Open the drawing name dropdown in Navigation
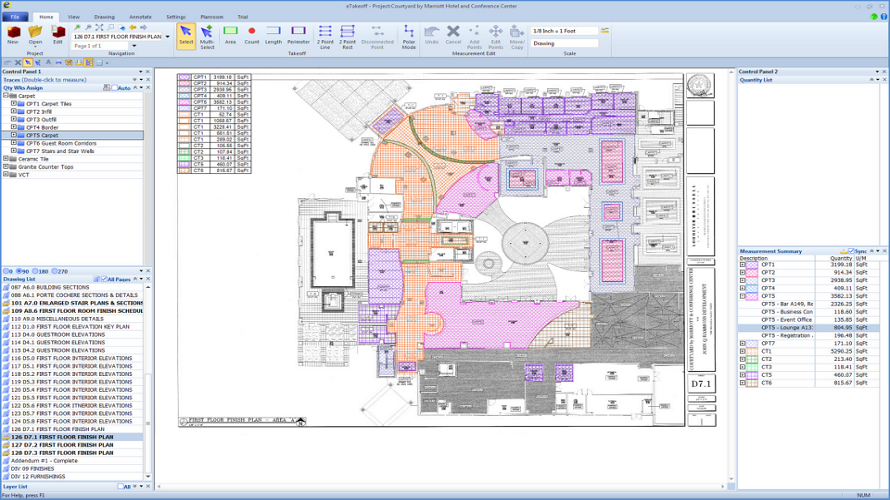Screen dimensions: 890x500 [167, 37]
